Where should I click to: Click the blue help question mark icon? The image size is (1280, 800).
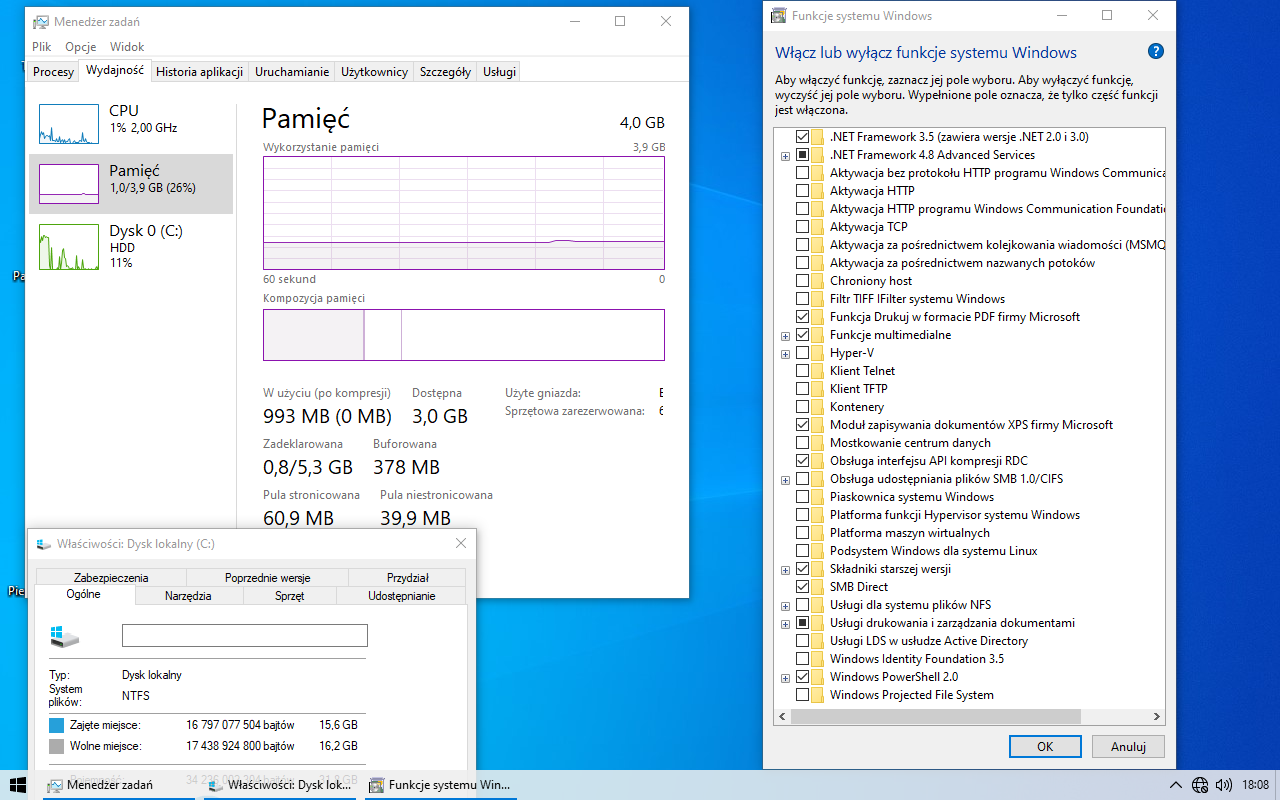(1156, 52)
